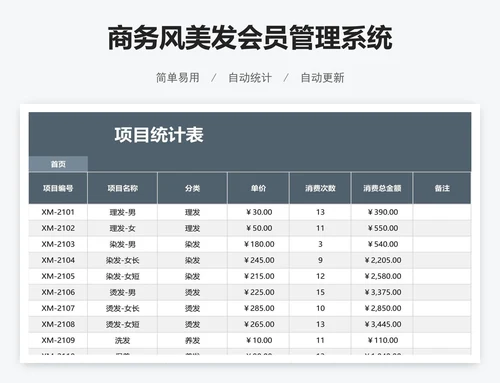Click total amount ¥3,445.00

pos(383,324)
